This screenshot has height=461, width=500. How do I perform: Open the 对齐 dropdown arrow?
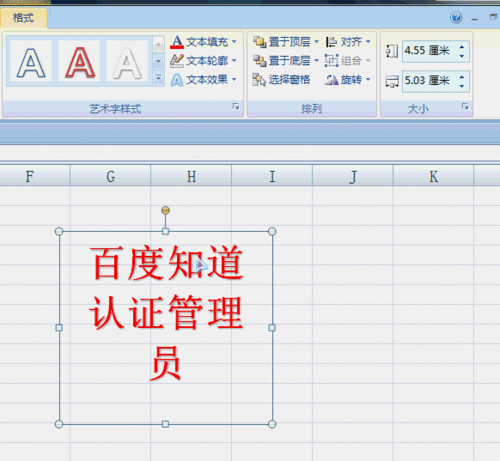pyautogui.click(x=368, y=42)
